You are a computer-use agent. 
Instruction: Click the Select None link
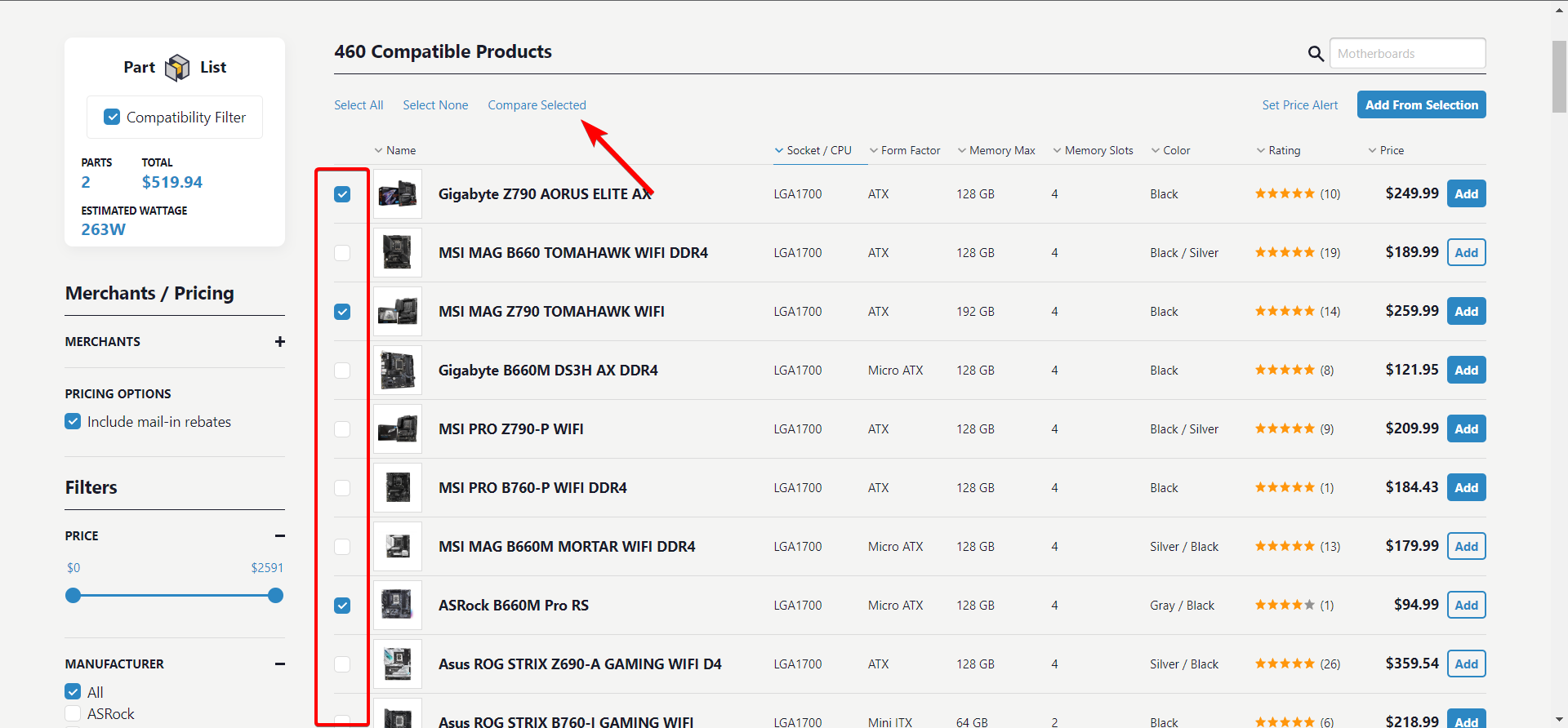435,105
